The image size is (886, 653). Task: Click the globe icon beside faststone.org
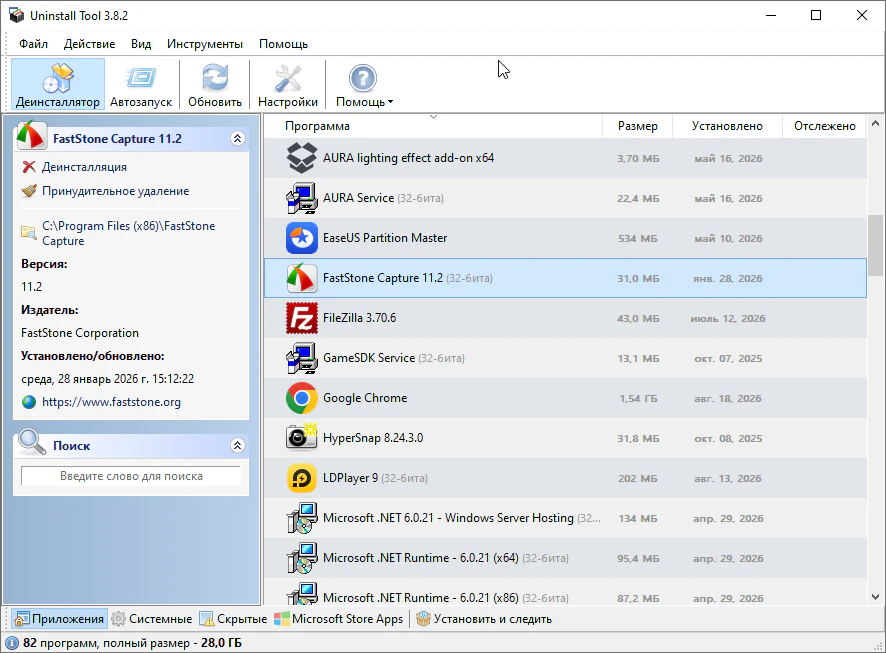(x=29, y=402)
